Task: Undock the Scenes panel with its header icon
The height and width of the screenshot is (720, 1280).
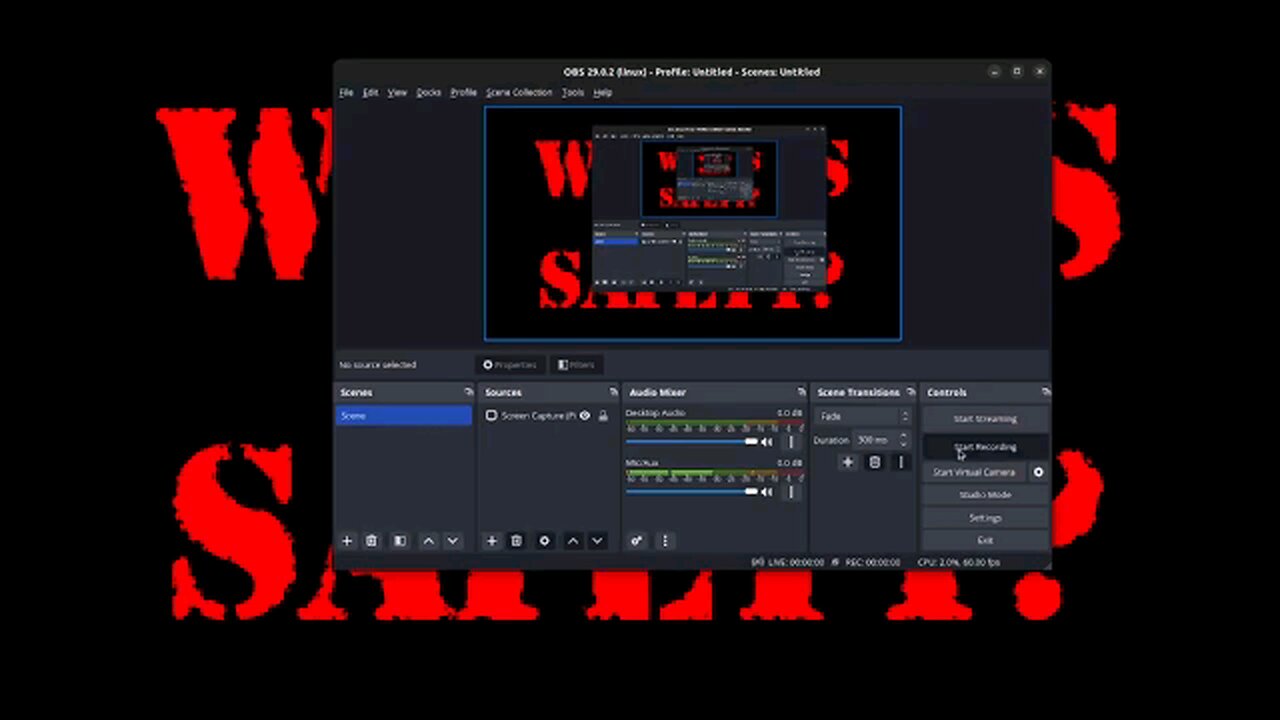Action: point(468,392)
